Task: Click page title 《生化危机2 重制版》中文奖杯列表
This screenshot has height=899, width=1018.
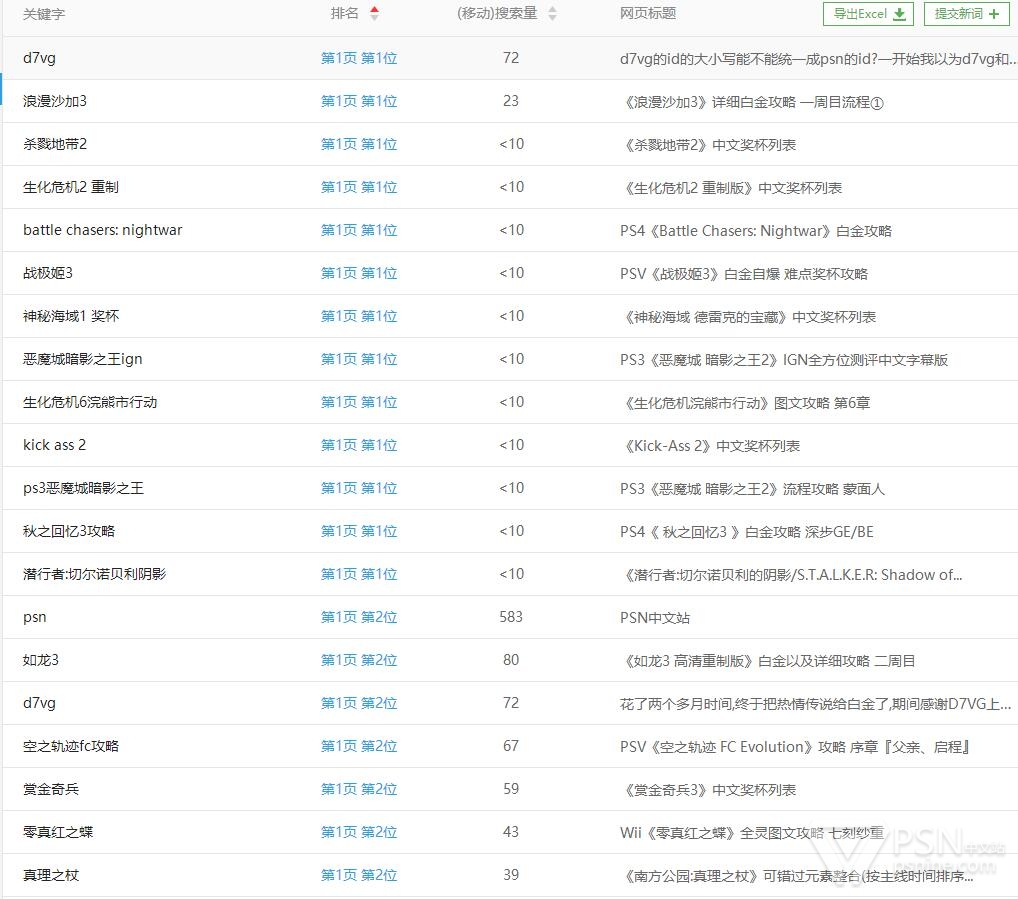Action: click(x=732, y=188)
